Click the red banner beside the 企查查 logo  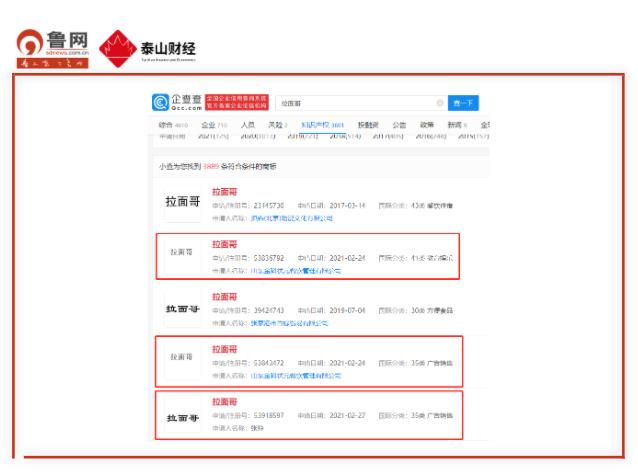click(x=236, y=102)
